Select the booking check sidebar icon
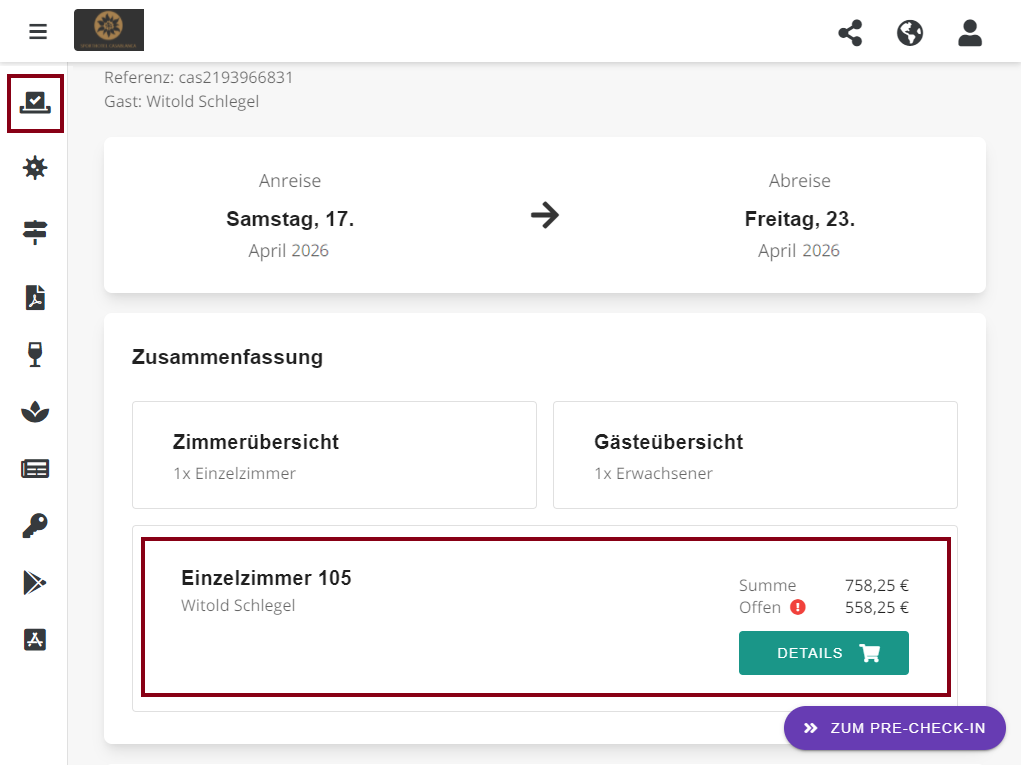 point(35,103)
